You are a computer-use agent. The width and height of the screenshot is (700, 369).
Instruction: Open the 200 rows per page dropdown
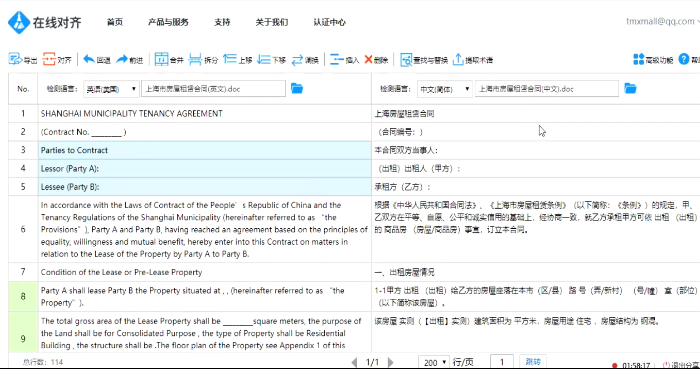coord(433,362)
